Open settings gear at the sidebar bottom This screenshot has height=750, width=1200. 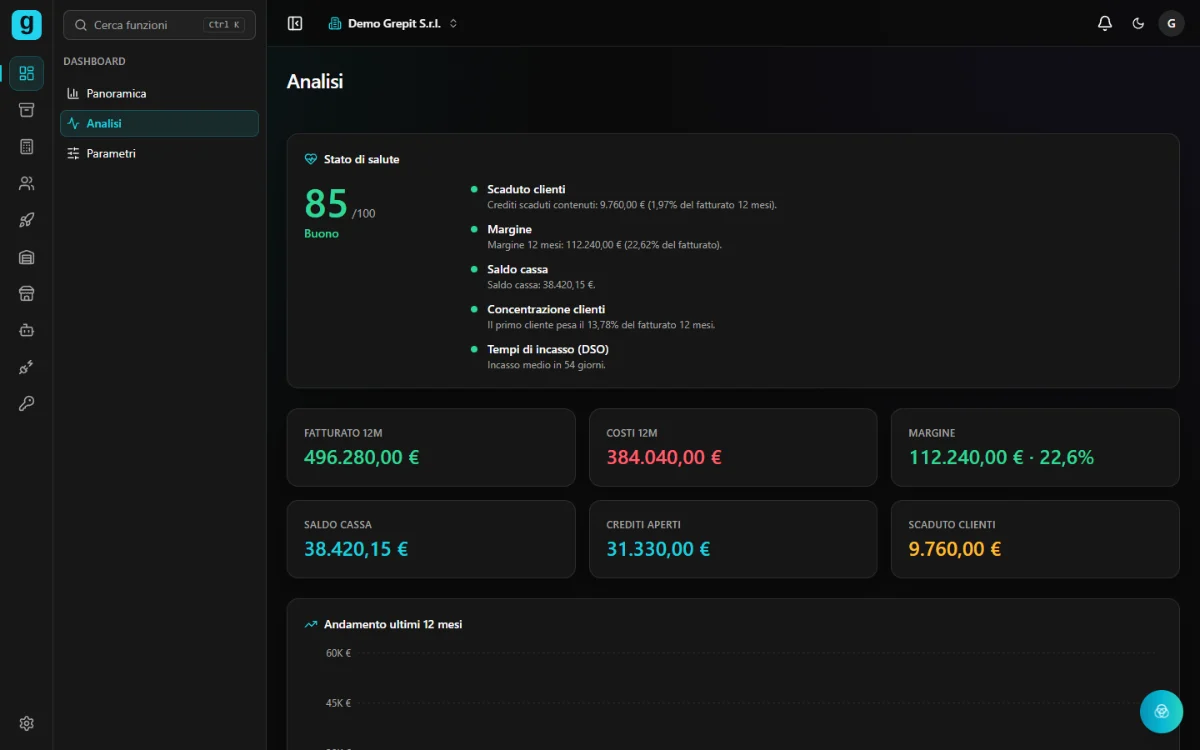(x=26, y=723)
